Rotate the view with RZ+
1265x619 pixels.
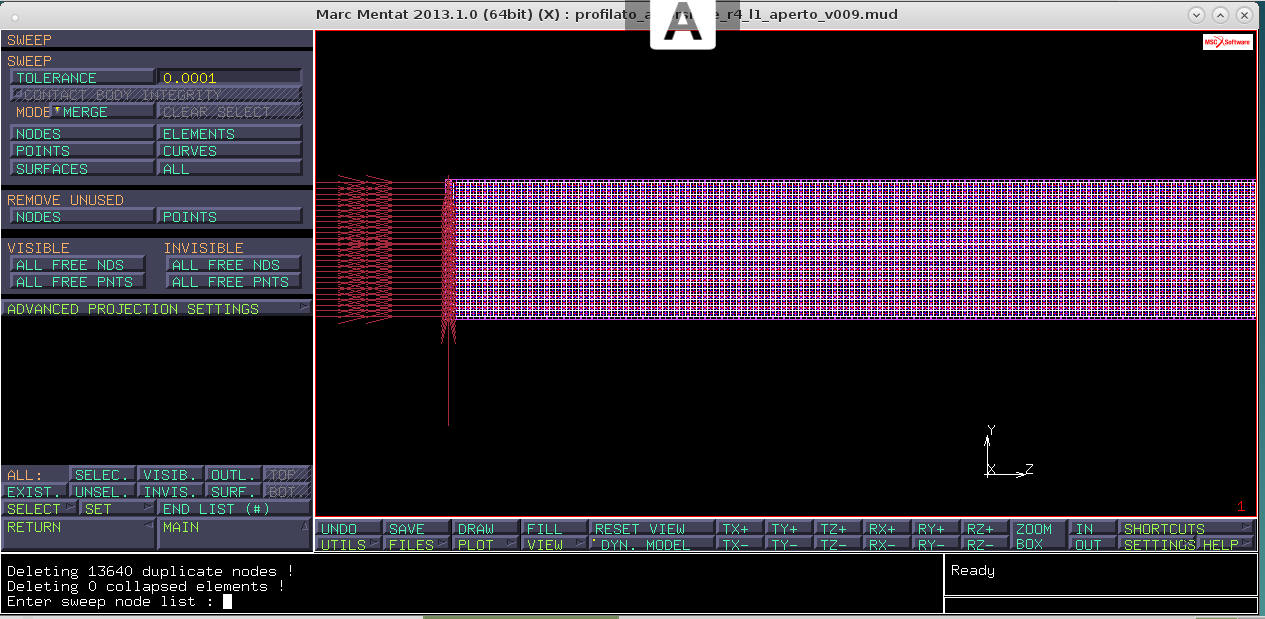986,529
